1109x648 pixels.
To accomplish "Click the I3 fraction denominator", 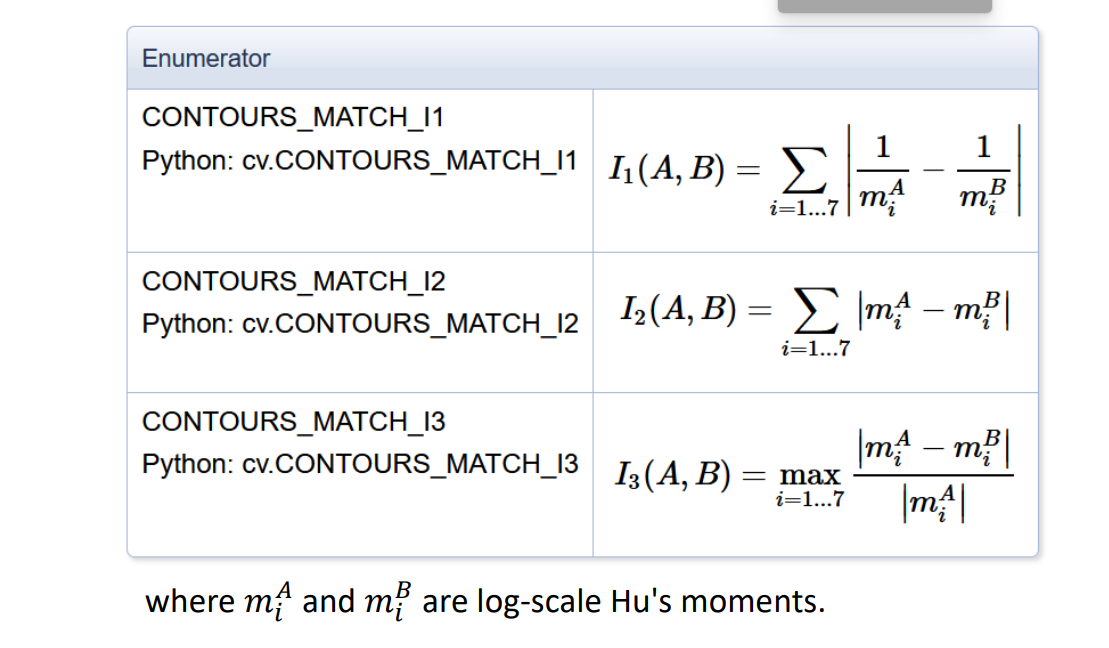I will tap(934, 504).
